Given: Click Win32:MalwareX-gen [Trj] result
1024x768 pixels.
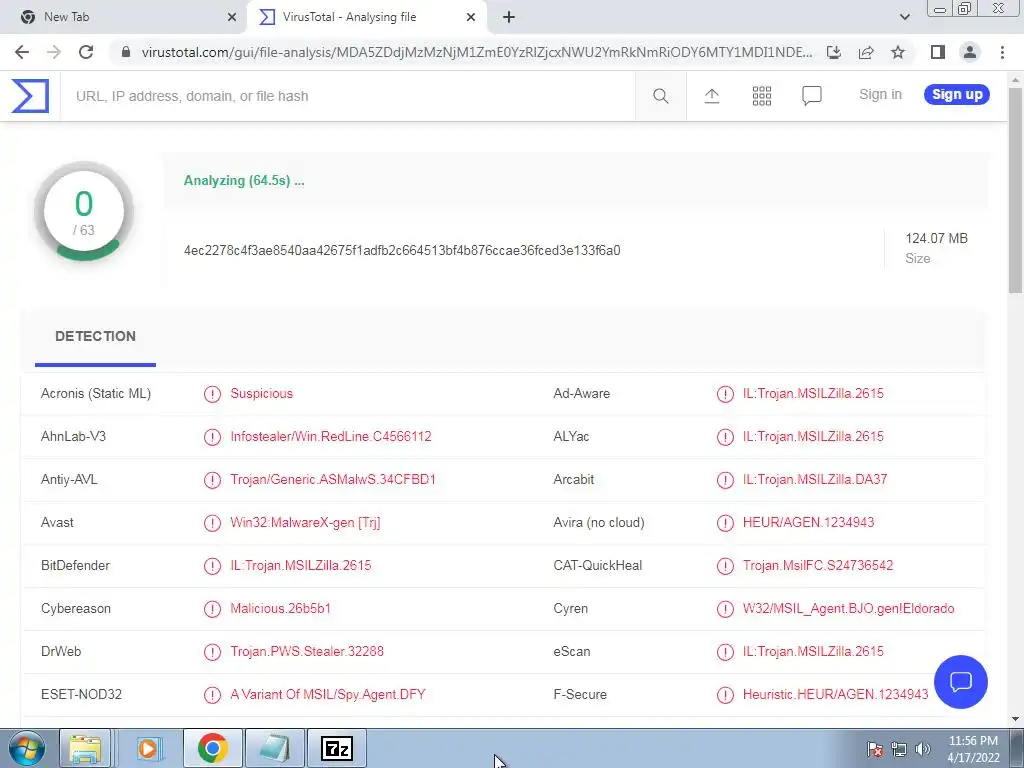Looking at the screenshot, I should tap(305, 523).
